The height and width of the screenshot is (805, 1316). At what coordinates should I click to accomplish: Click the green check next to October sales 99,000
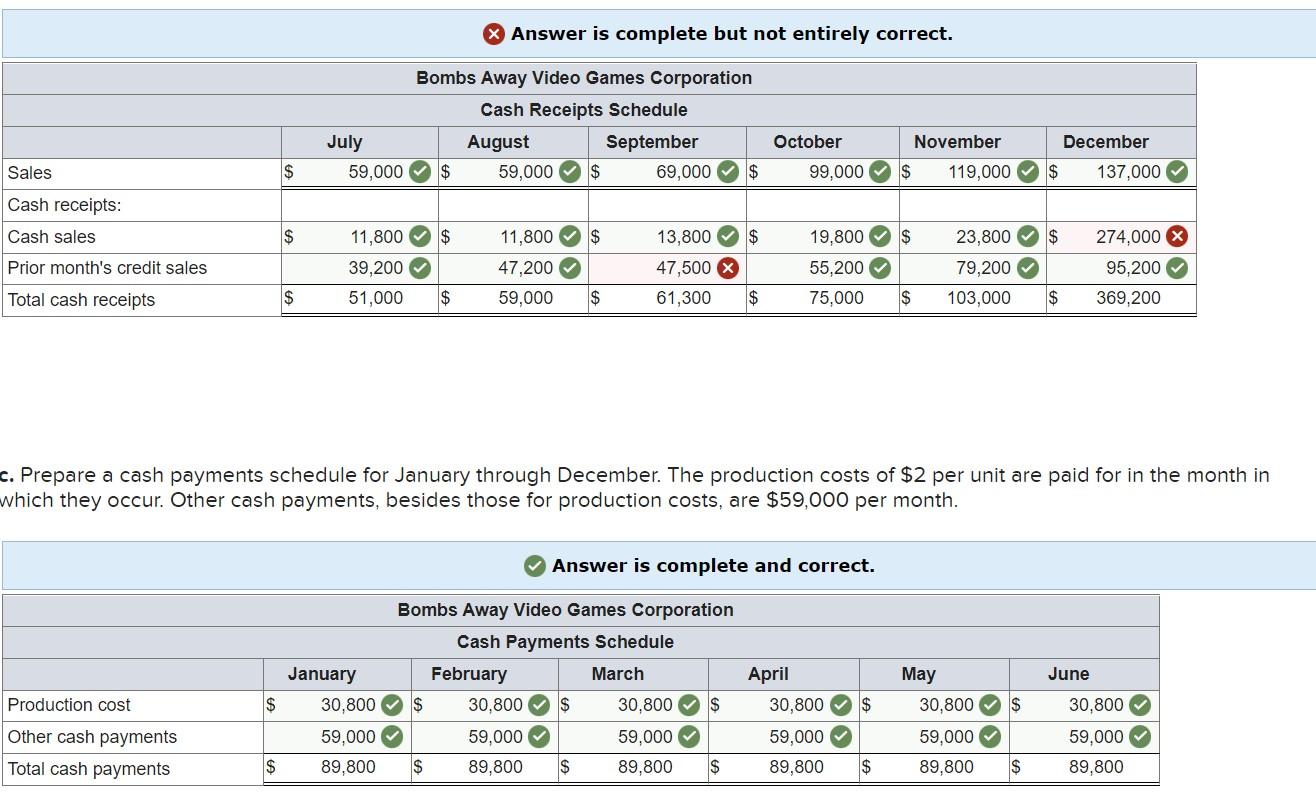[x=880, y=172]
